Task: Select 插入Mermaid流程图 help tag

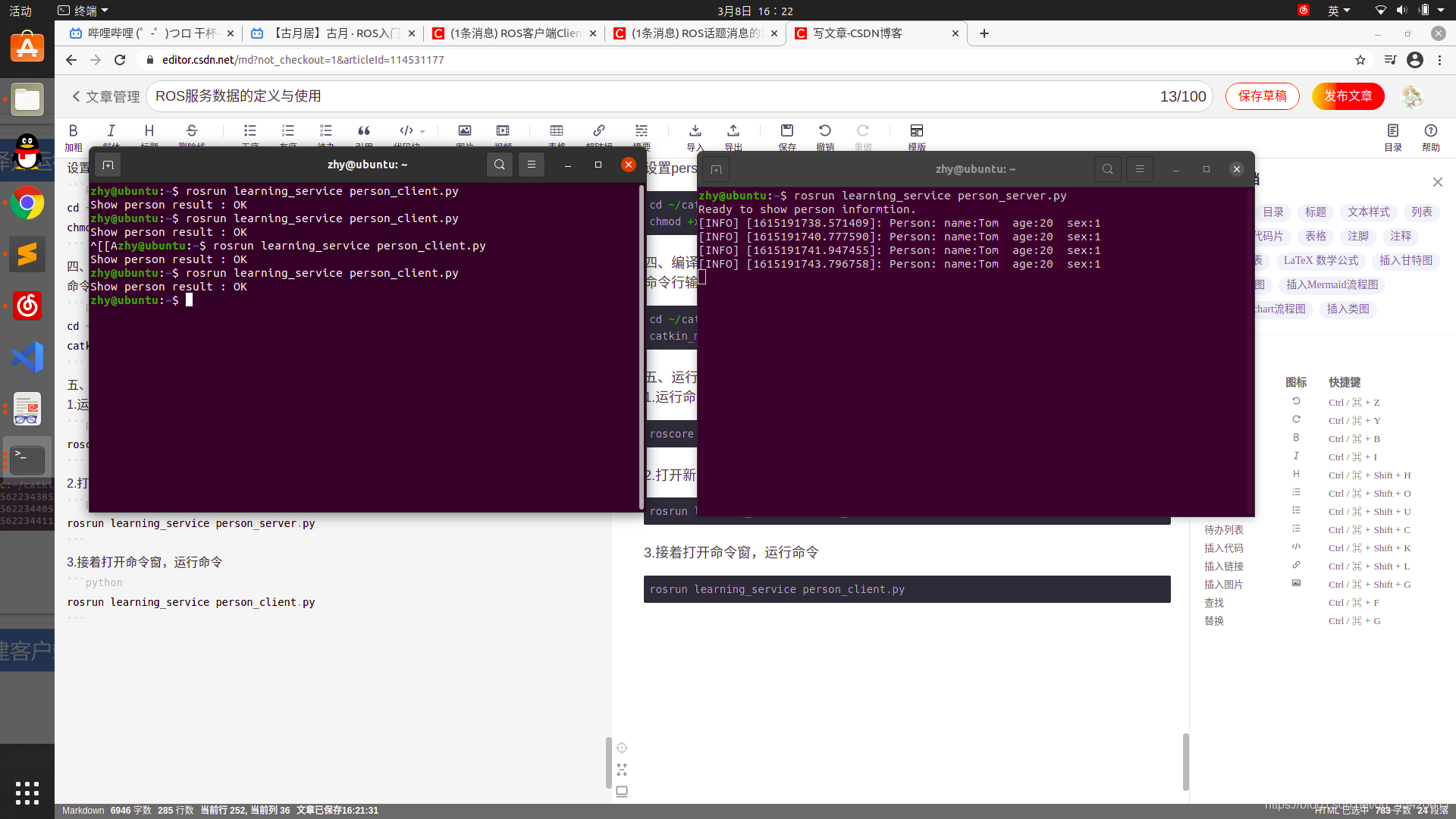Action: coord(1332,285)
